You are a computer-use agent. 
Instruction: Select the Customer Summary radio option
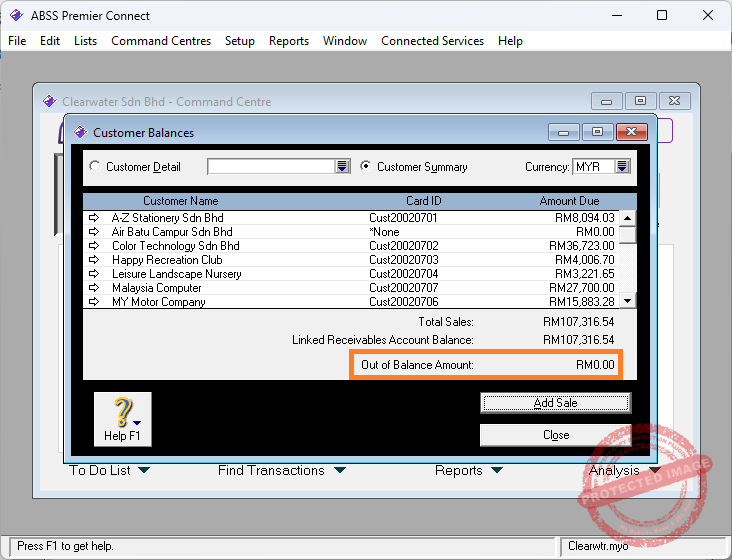(366, 166)
